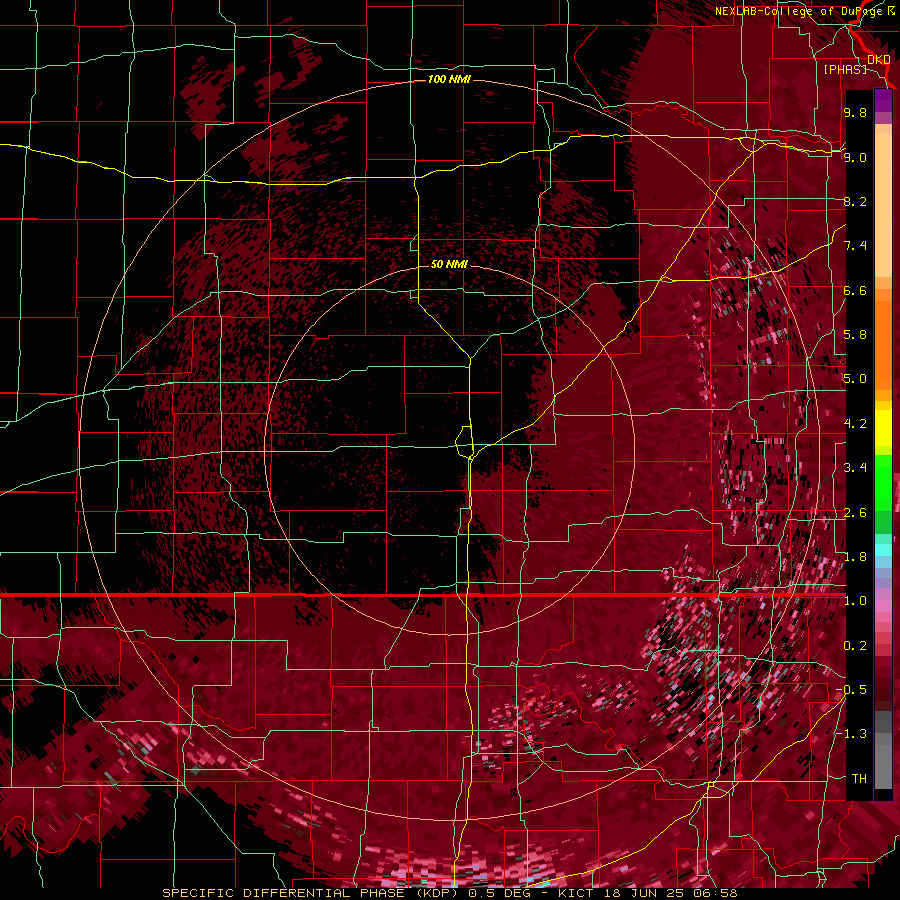Click the DKD label in the corner
900x900 pixels.
(x=879, y=59)
